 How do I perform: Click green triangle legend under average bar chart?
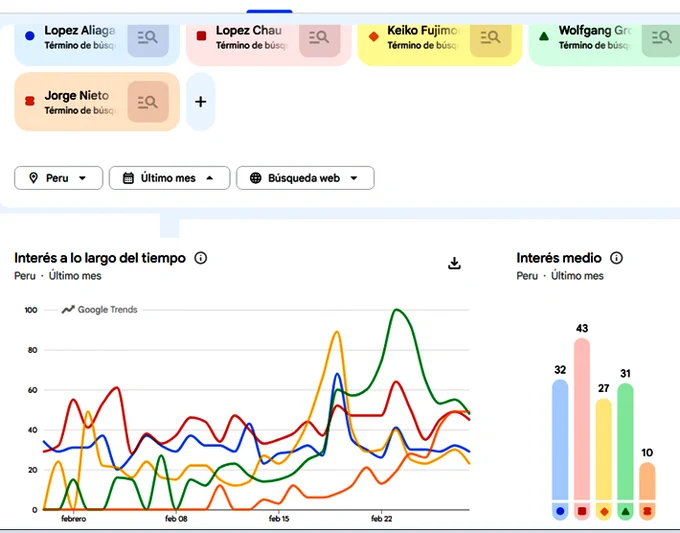tap(625, 511)
